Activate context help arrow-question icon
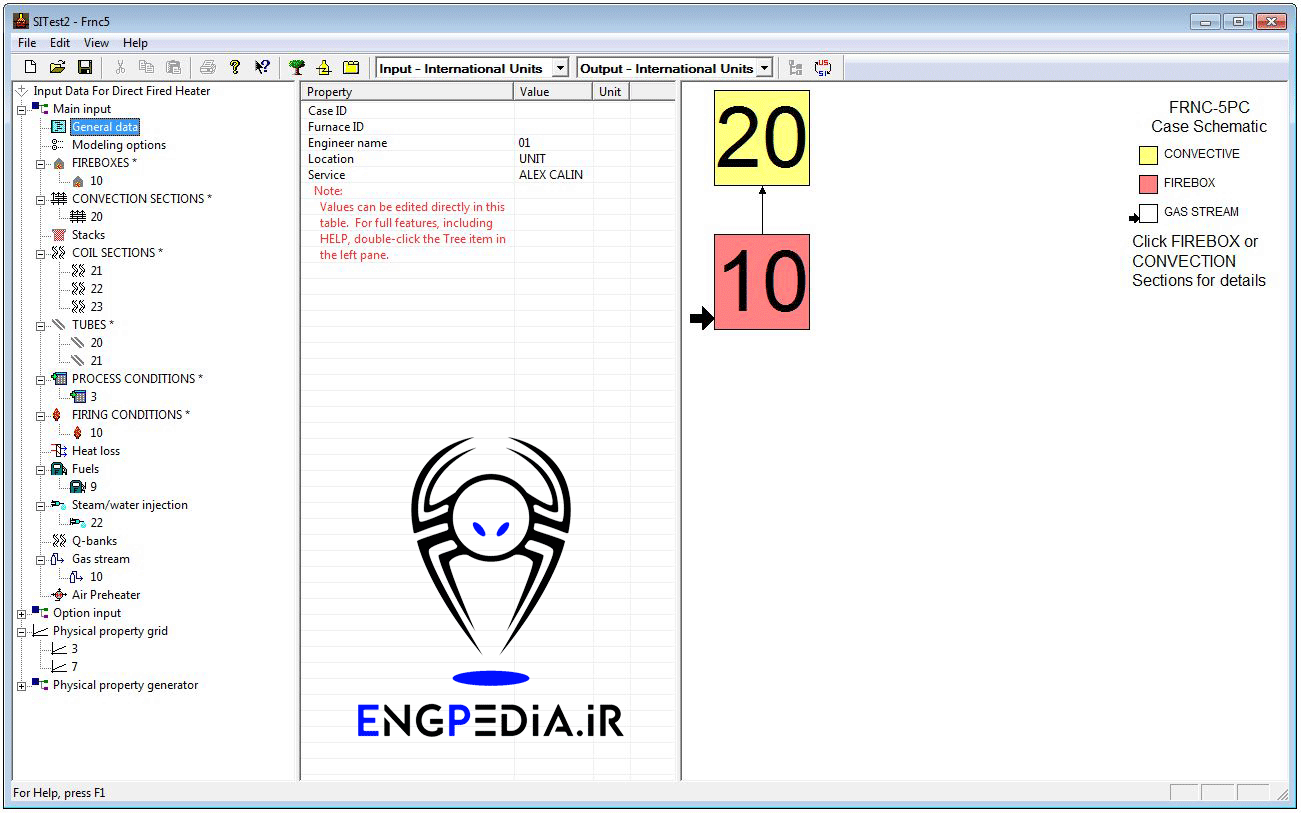 tap(262, 67)
